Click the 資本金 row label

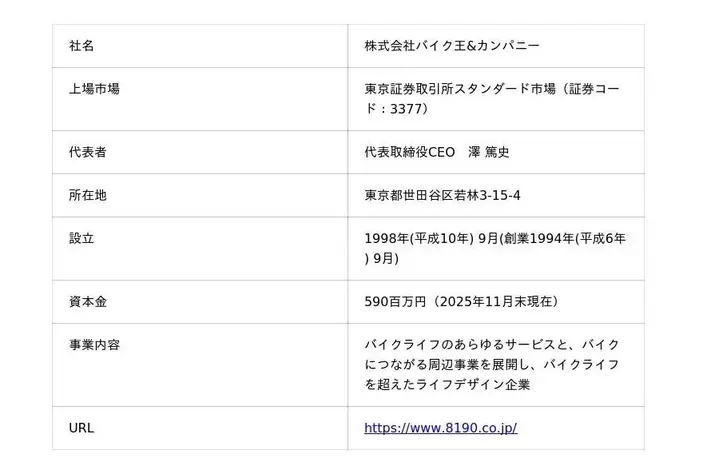tap(88, 301)
